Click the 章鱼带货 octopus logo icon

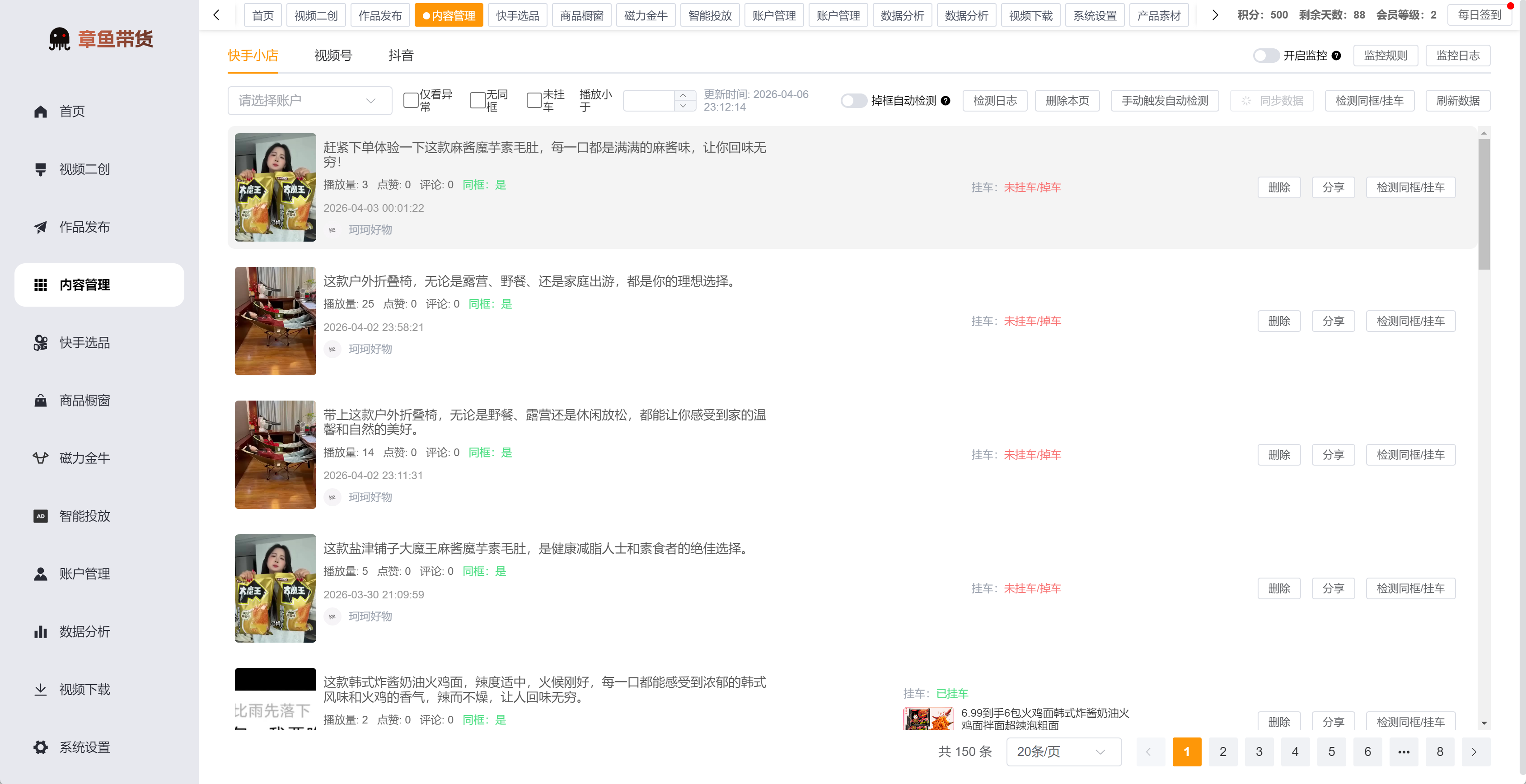59,39
